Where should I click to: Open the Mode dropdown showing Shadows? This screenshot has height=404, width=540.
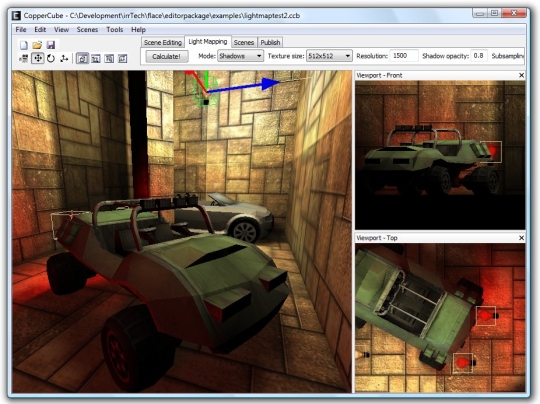click(240, 56)
